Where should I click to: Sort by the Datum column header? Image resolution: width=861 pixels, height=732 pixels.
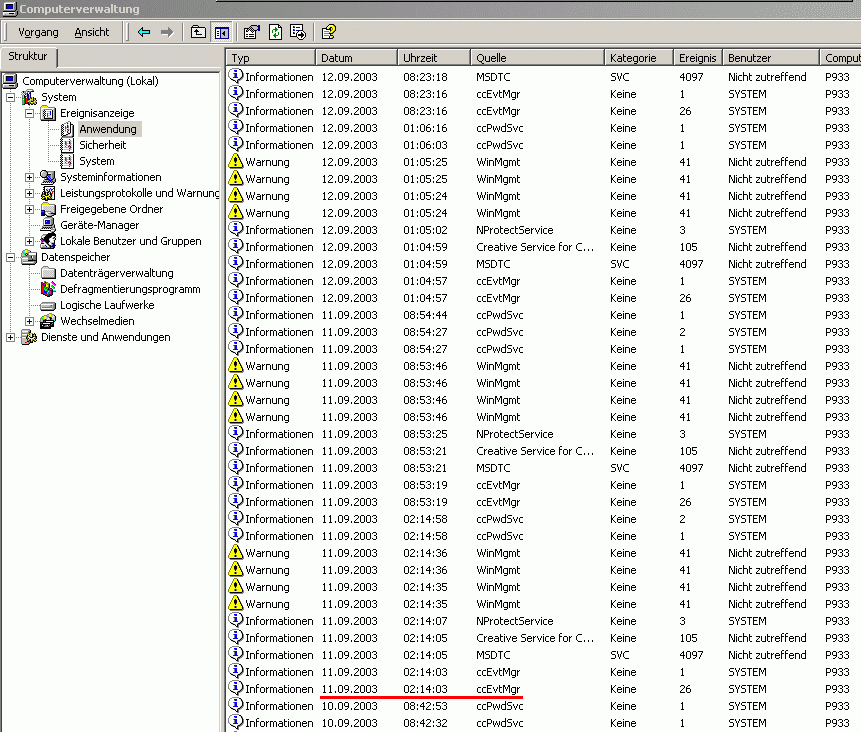tap(356, 58)
